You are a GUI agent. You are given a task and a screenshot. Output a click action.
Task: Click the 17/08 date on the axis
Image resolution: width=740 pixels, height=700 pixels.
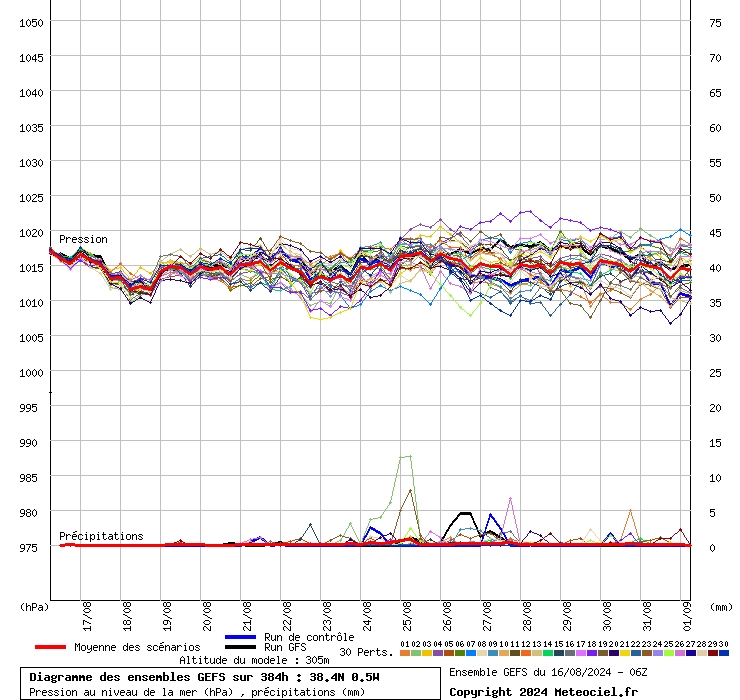pos(87,612)
